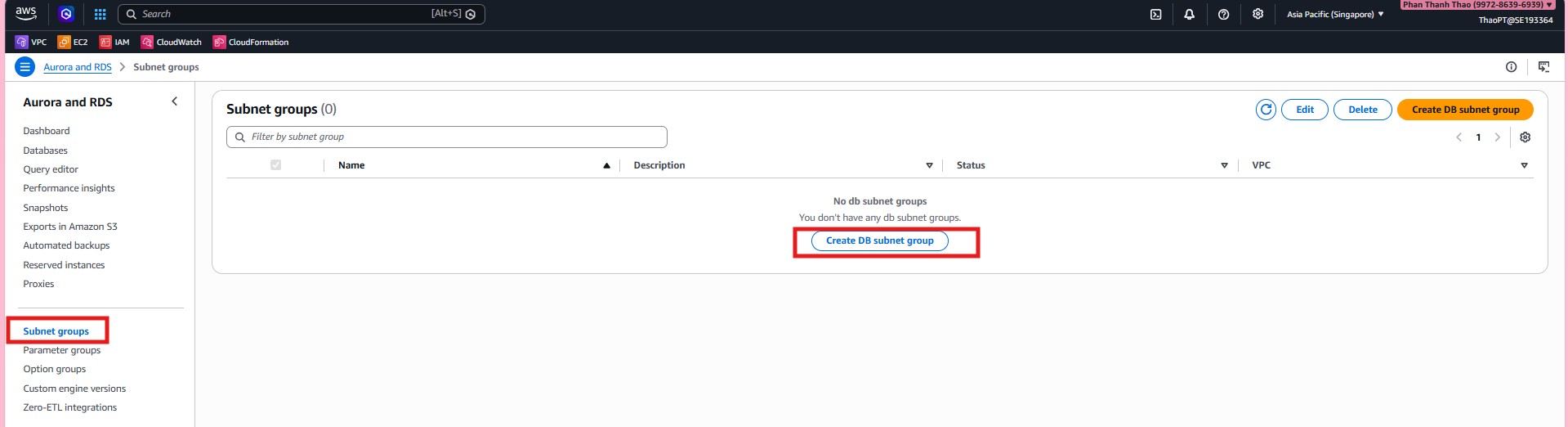The height and width of the screenshot is (427, 1568).
Task: Go to Databases in the sidebar
Action: [46, 151]
